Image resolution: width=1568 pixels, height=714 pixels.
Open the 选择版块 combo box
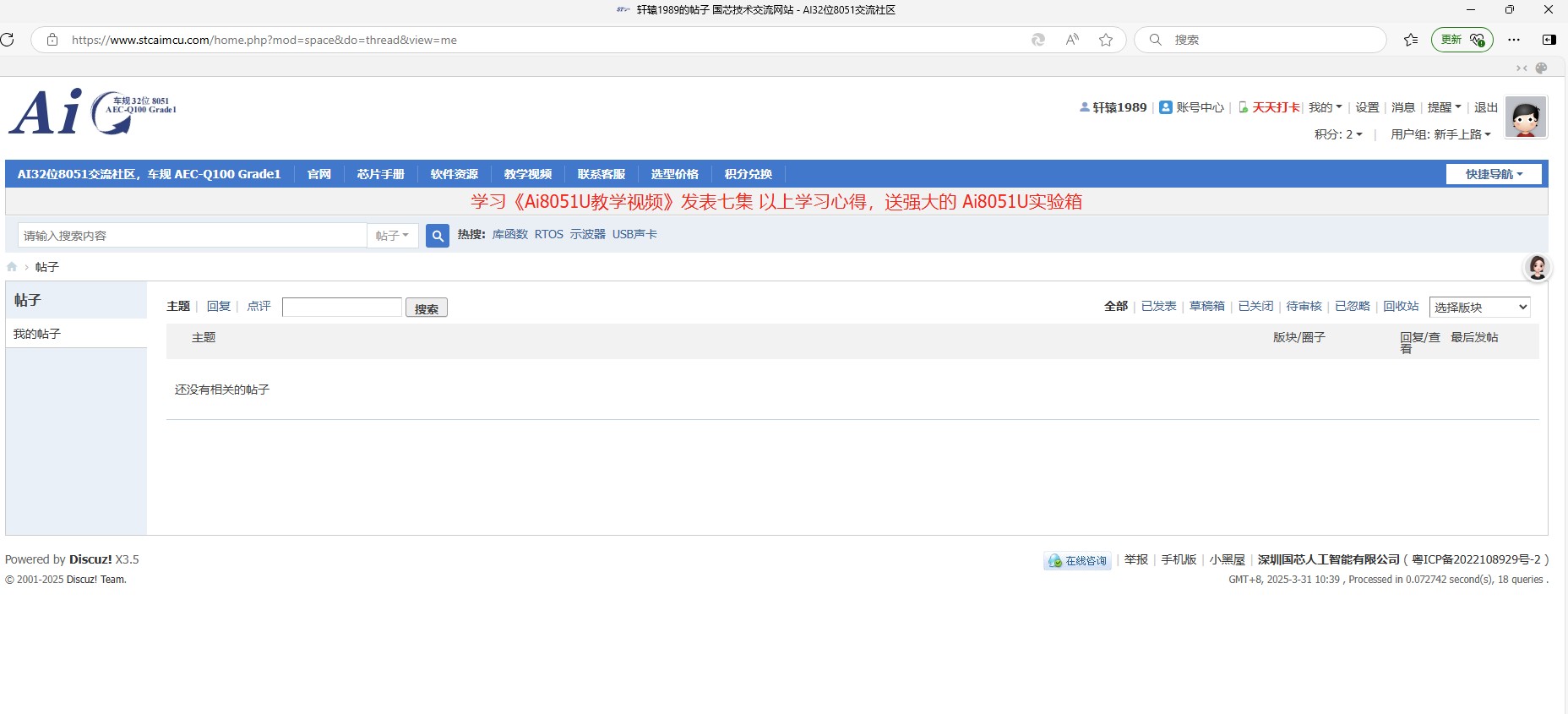[1480, 307]
